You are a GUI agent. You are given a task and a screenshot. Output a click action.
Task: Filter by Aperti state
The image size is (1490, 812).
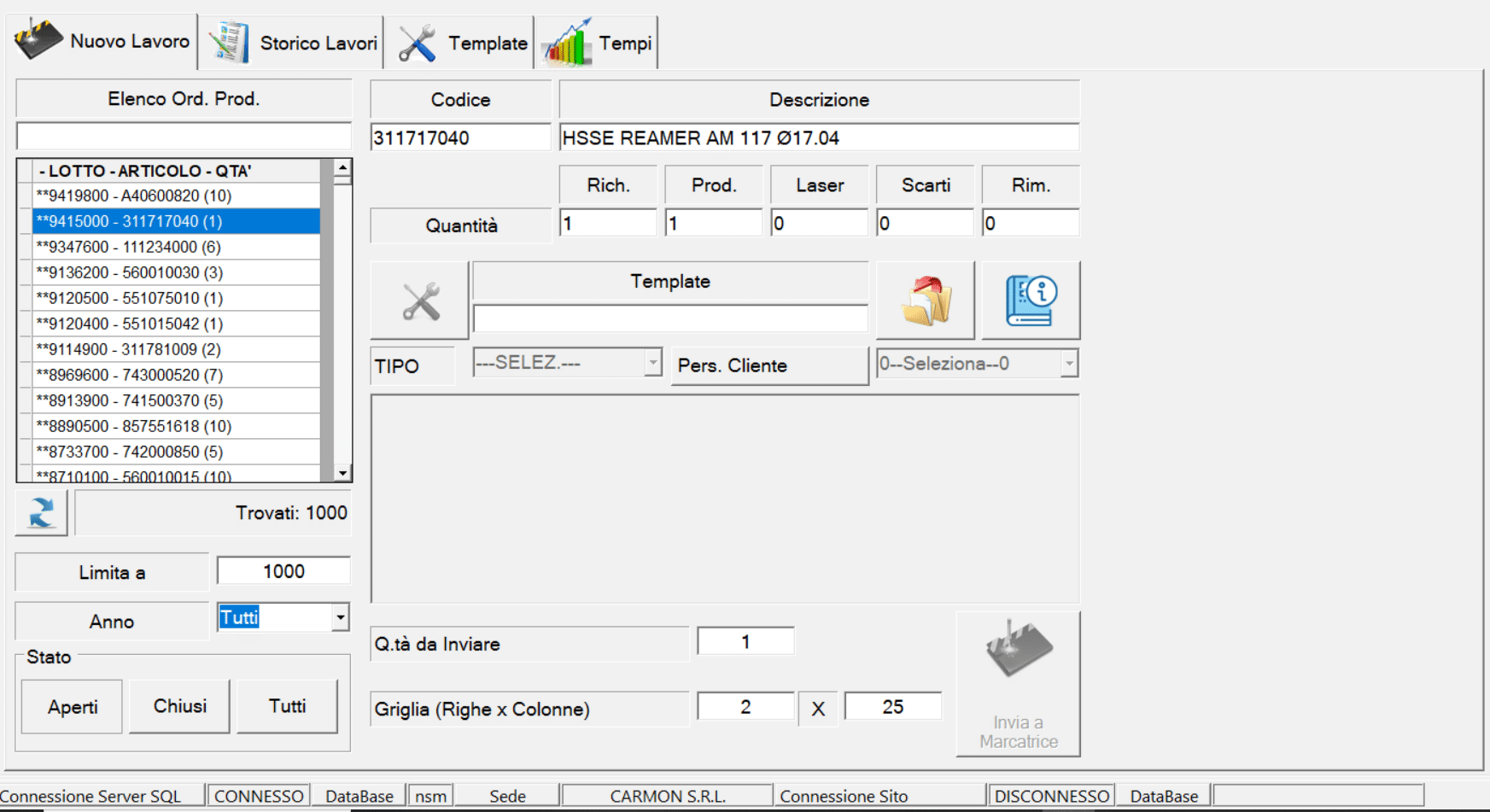click(x=73, y=707)
